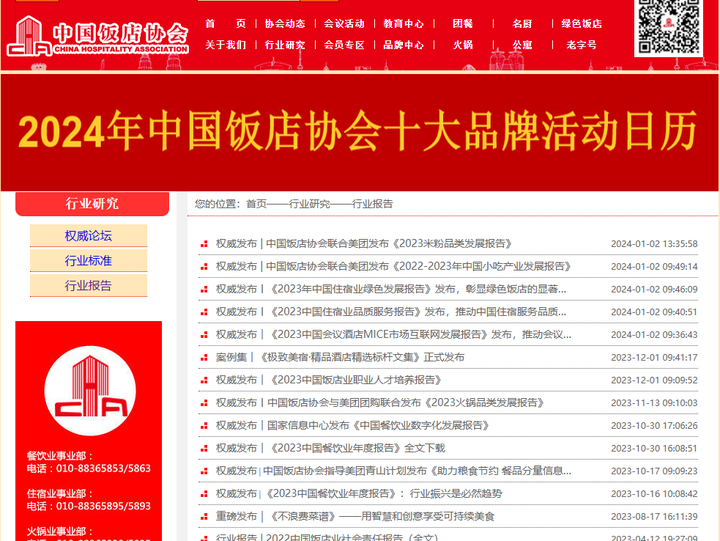
Task: Click the date 2023-12-01 09:41:17
Action: coord(654,357)
